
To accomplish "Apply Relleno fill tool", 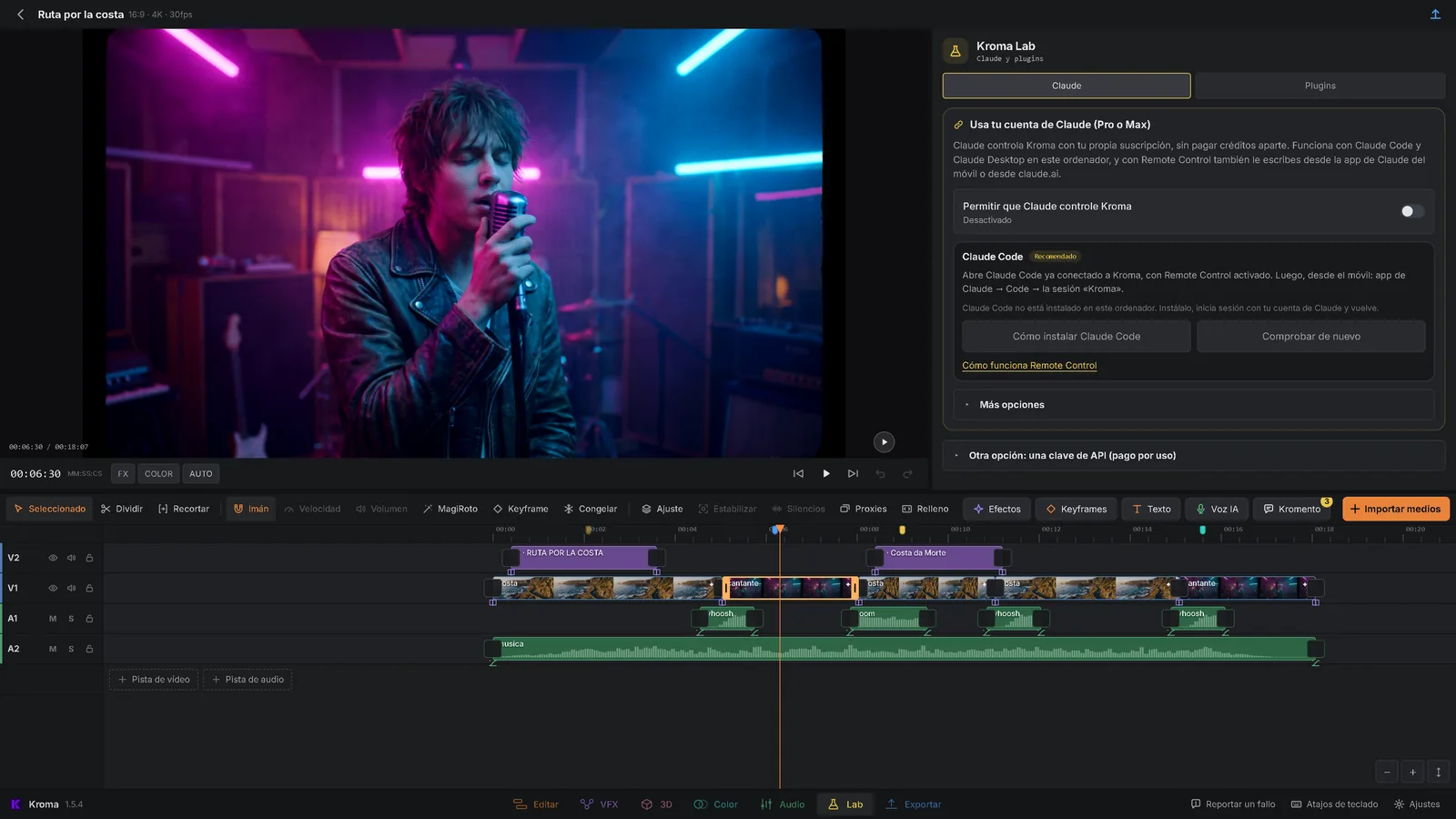I will pyautogui.click(x=925, y=509).
